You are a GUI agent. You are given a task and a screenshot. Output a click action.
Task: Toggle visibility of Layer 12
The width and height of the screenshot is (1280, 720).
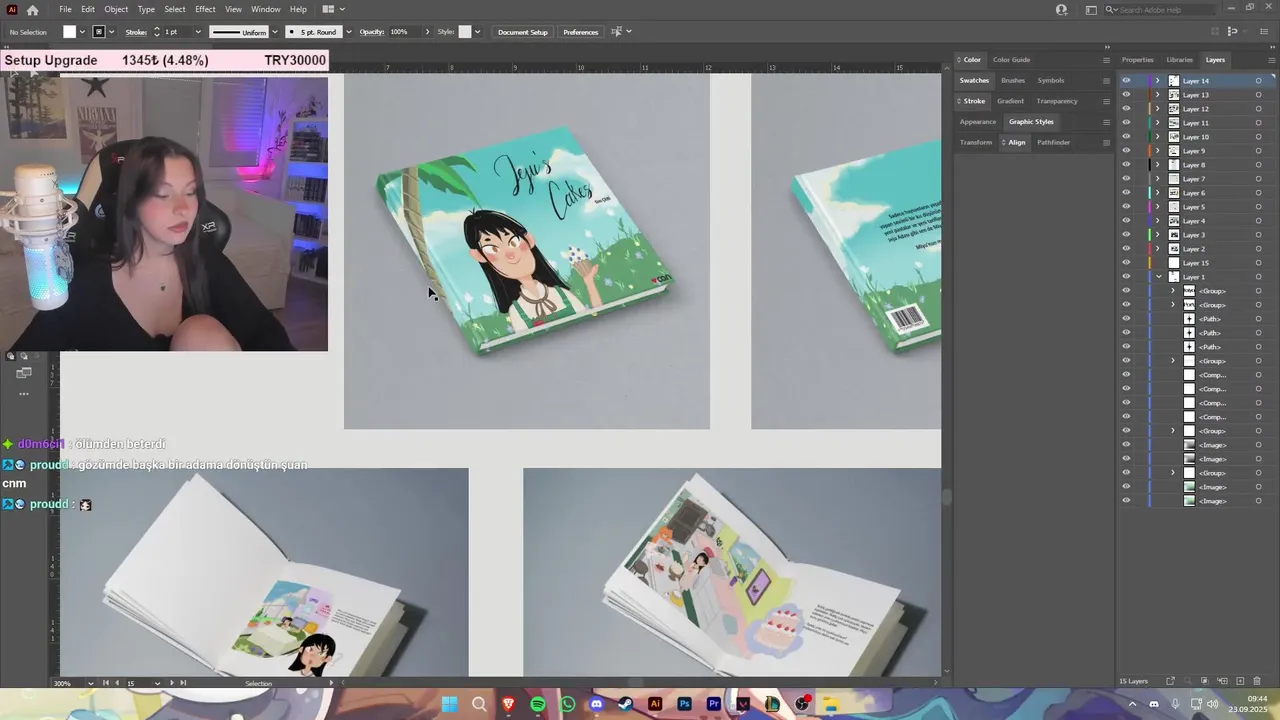click(1126, 109)
